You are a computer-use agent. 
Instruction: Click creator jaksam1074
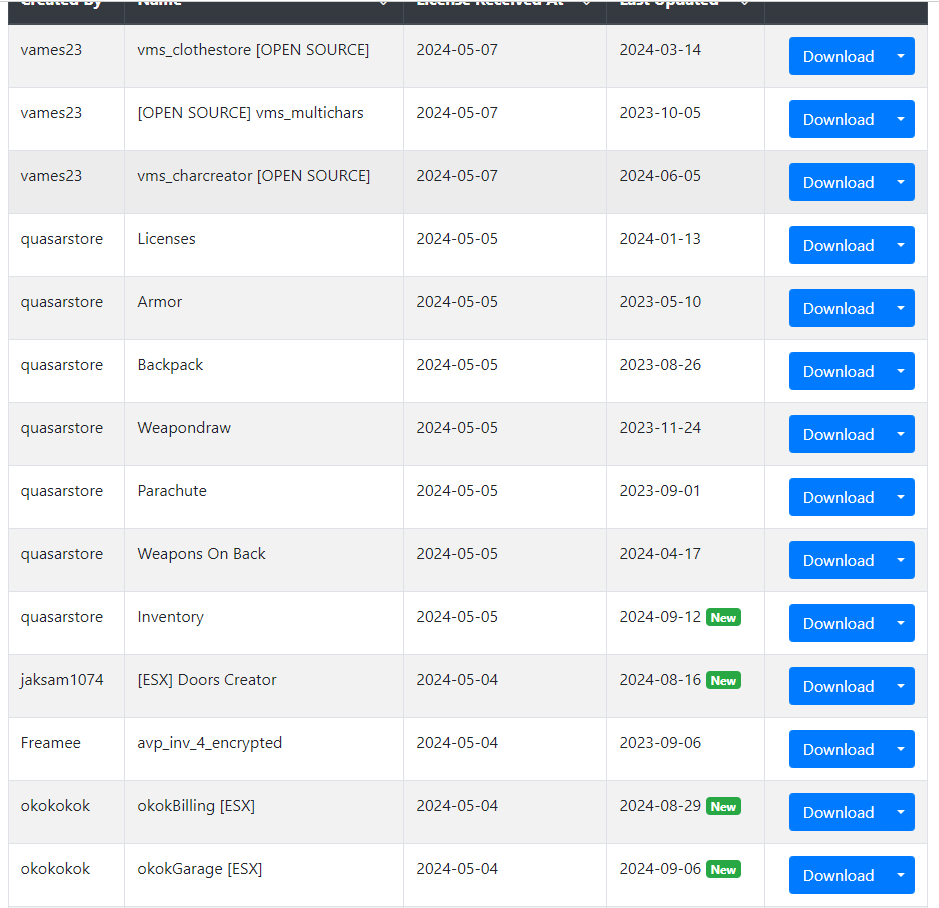coord(62,680)
